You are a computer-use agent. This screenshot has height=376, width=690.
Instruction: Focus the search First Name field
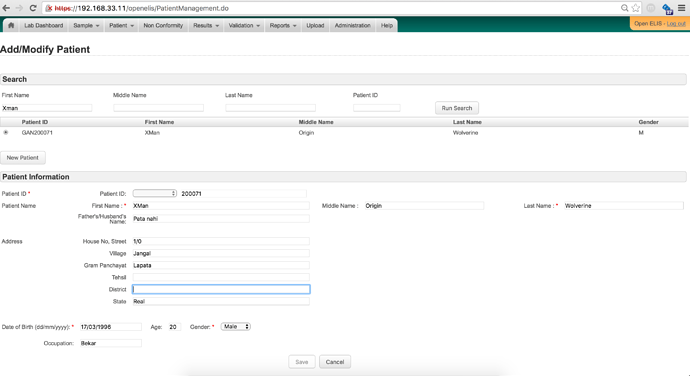point(47,108)
